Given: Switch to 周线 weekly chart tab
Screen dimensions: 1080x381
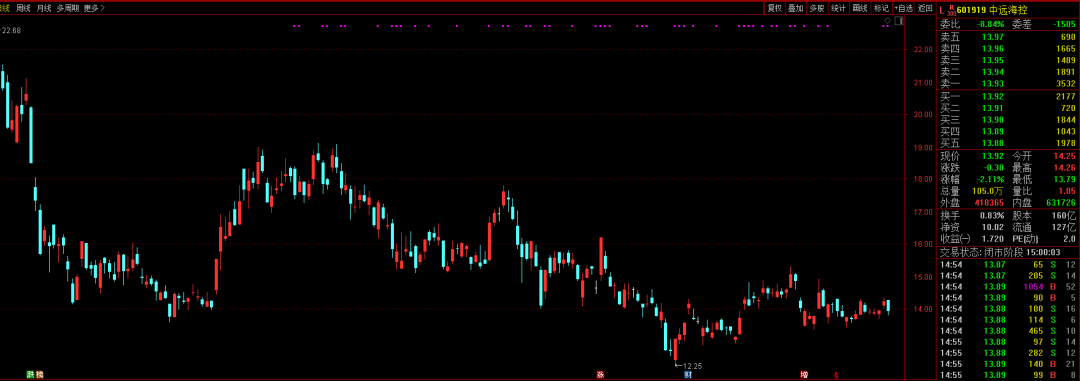Looking at the screenshot, I should coord(23,8).
